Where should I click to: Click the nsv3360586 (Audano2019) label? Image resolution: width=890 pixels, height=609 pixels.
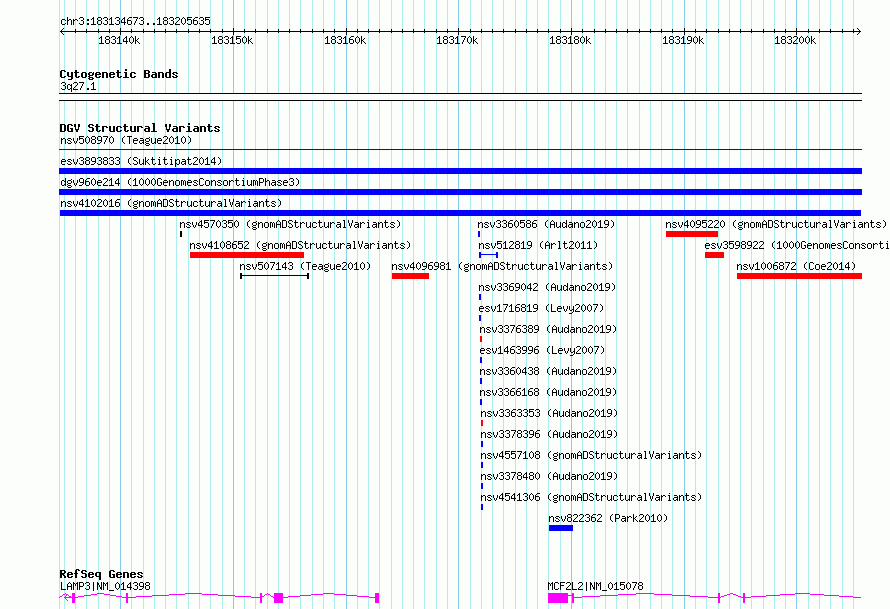click(x=546, y=224)
